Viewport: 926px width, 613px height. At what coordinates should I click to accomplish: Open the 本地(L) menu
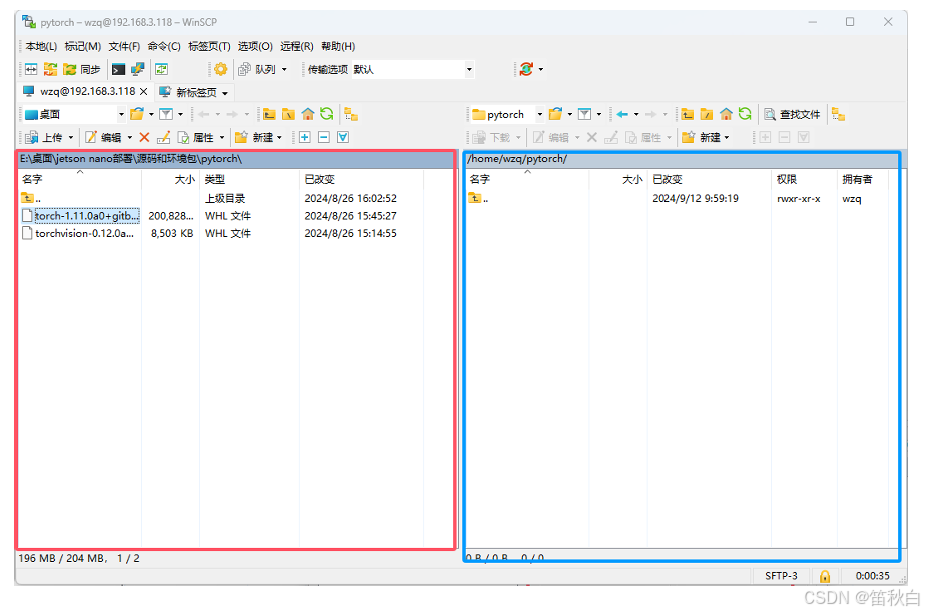pos(41,46)
